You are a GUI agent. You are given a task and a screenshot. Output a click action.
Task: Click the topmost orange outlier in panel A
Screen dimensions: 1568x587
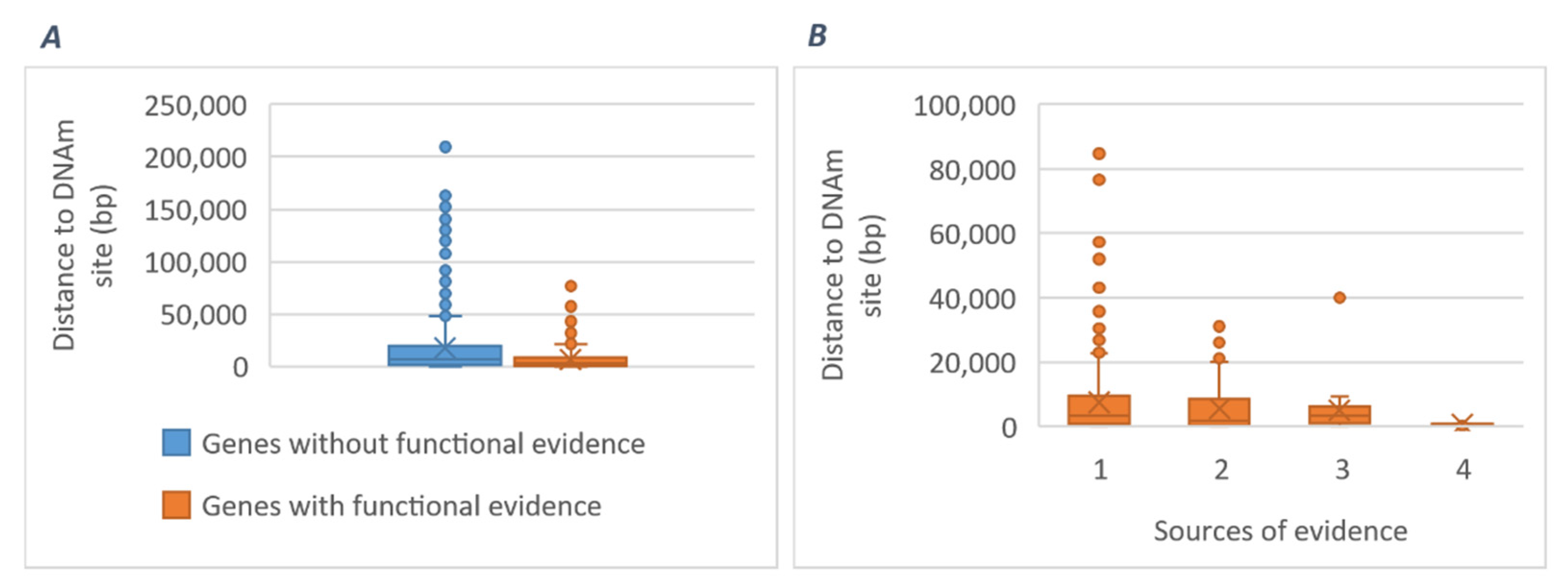[x=571, y=285]
